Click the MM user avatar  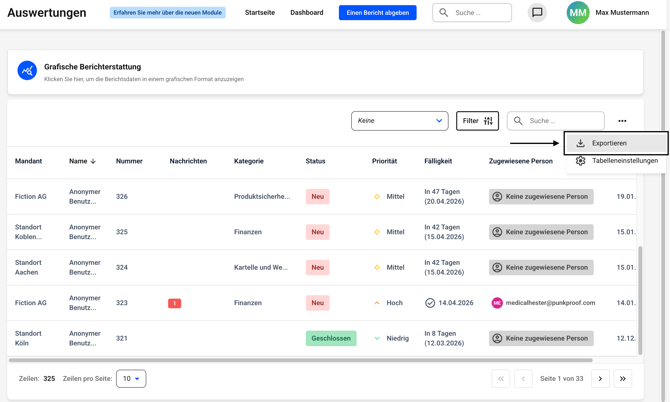coord(578,13)
